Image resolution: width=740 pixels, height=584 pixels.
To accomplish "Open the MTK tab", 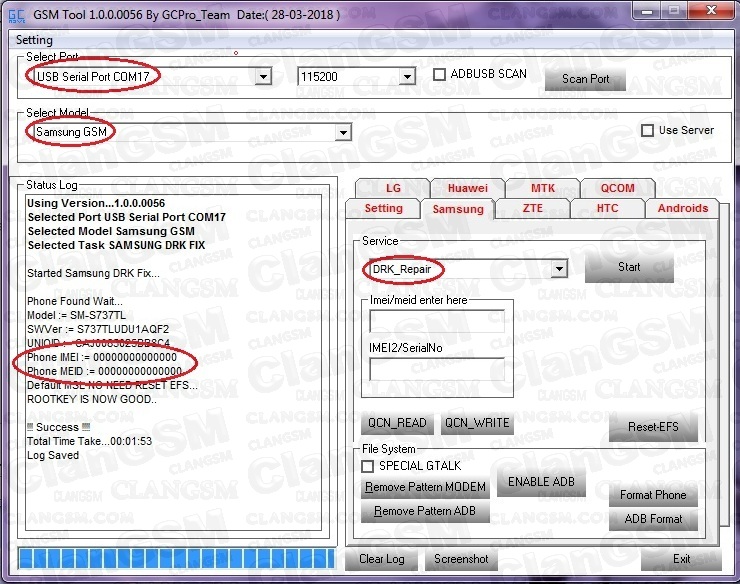I will 543,188.
